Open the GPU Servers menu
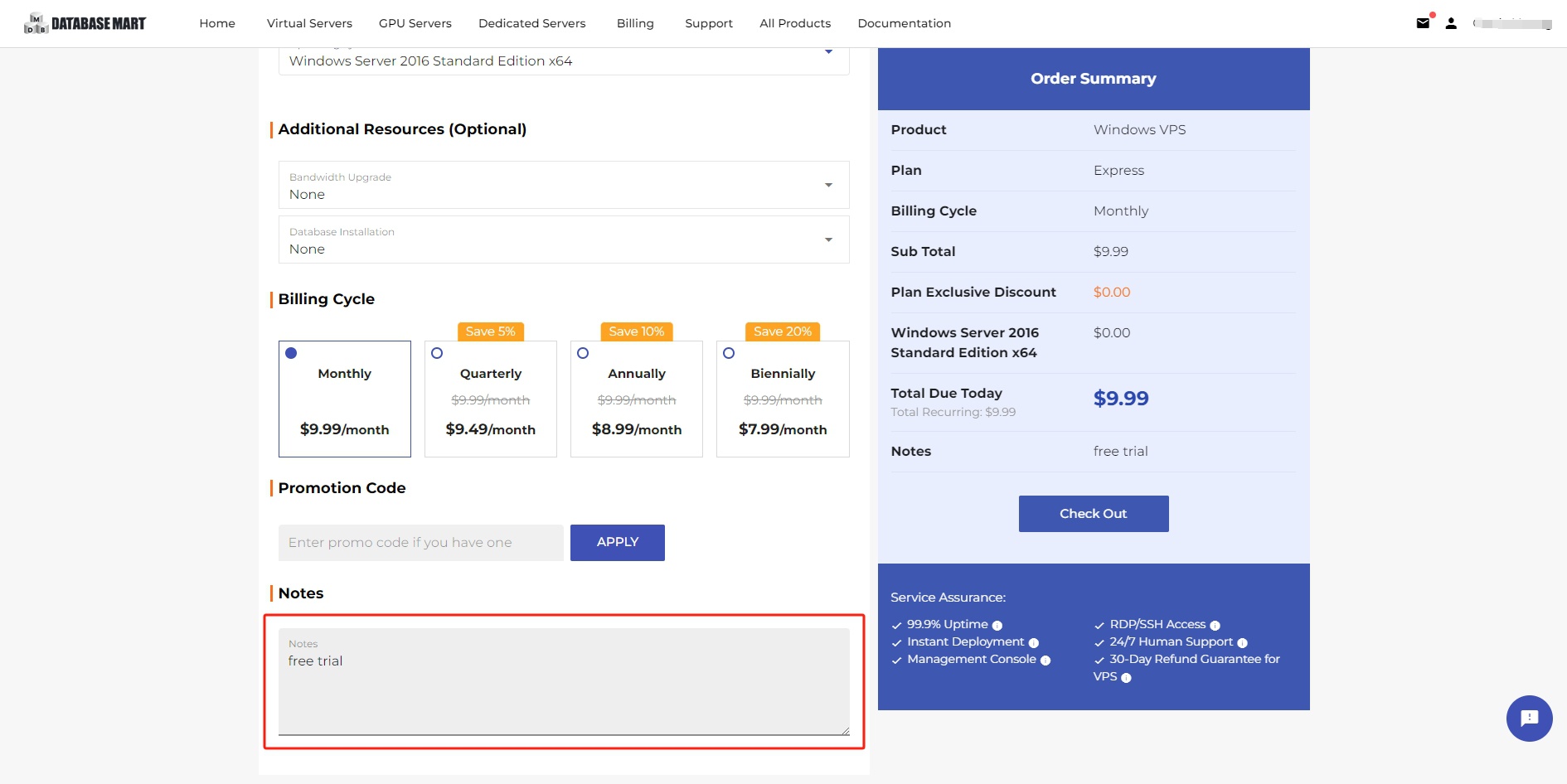 415,23
